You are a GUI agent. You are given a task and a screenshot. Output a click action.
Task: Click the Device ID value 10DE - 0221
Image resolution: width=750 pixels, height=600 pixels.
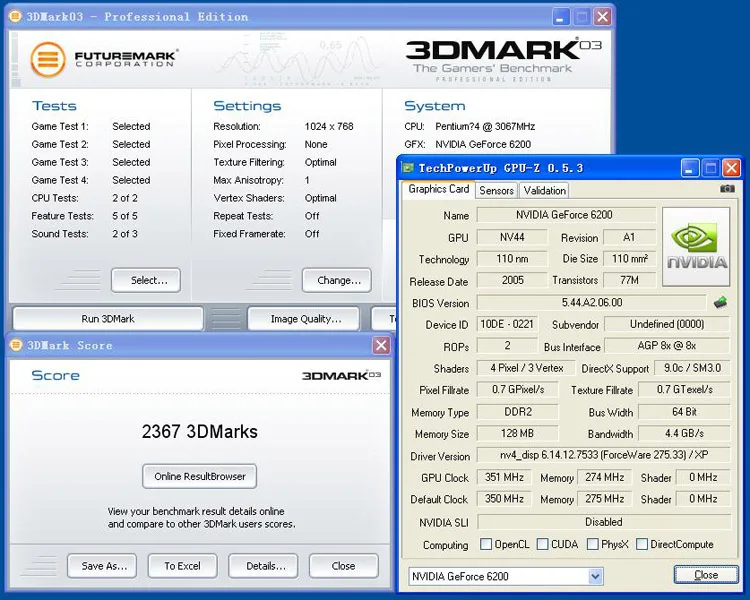point(507,324)
